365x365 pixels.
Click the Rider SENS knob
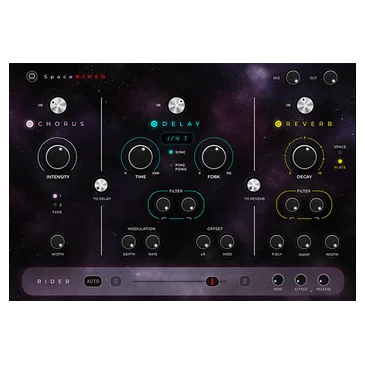click(278, 280)
